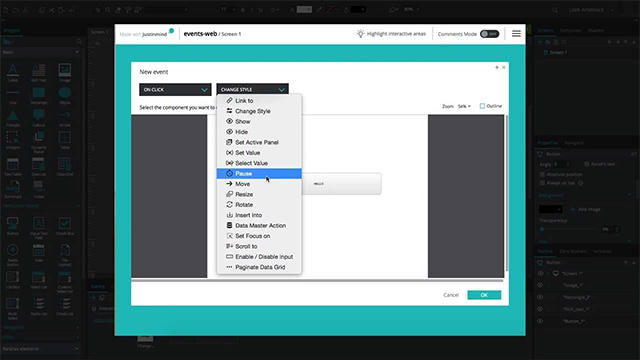Viewport: 640px width, 360px height.
Task: Click Cancel in New event dialog
Action: [x=451, y=295]
